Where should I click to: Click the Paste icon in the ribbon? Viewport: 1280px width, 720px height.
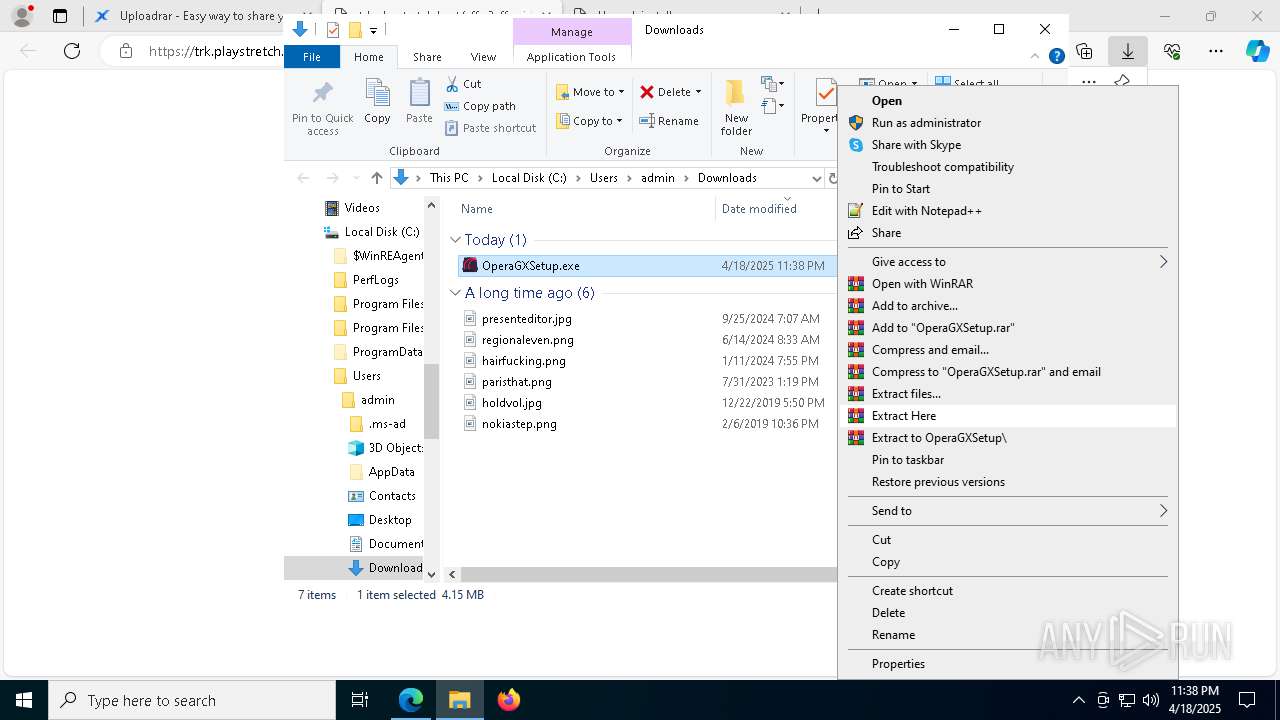click(419, 95)
